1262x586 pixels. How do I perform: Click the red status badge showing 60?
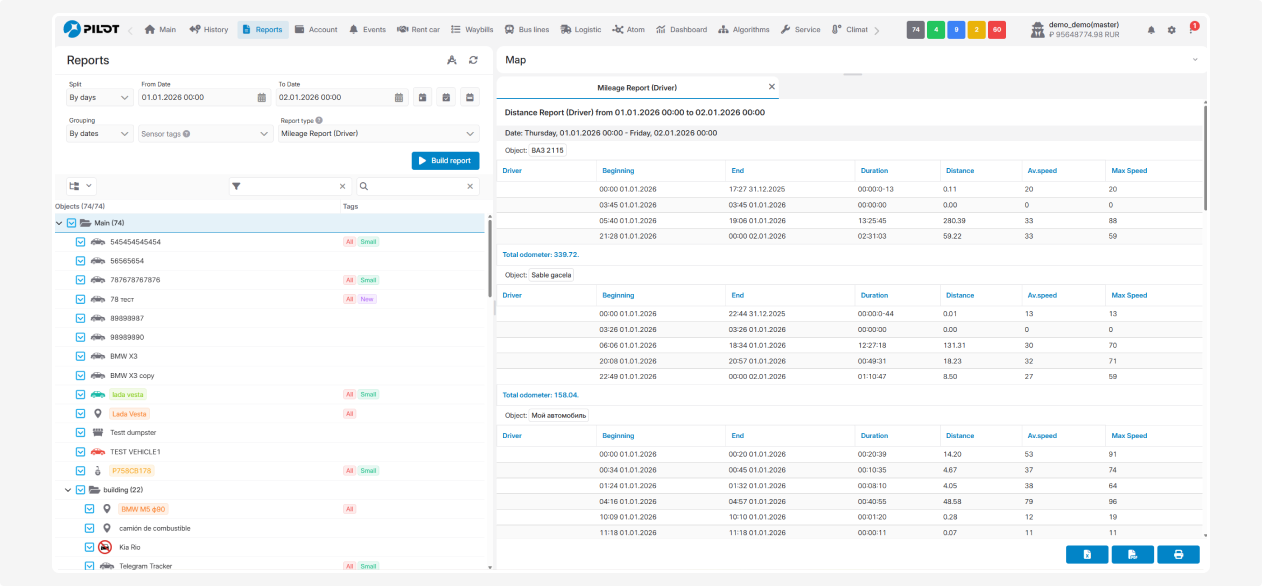pyautogui.click(x=996, y=30)
